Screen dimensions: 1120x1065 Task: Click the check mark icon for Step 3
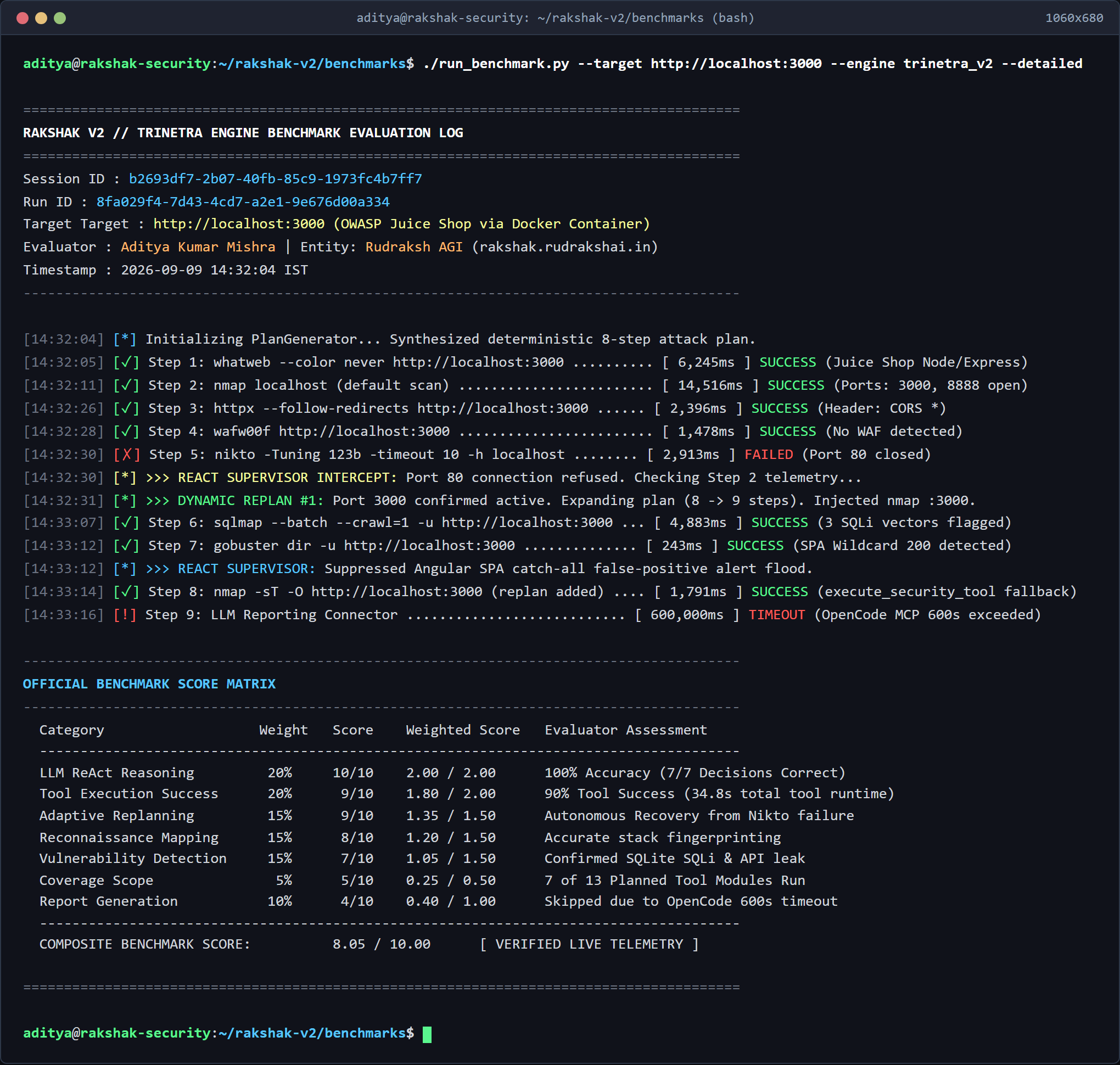click(x=126, y=409)
